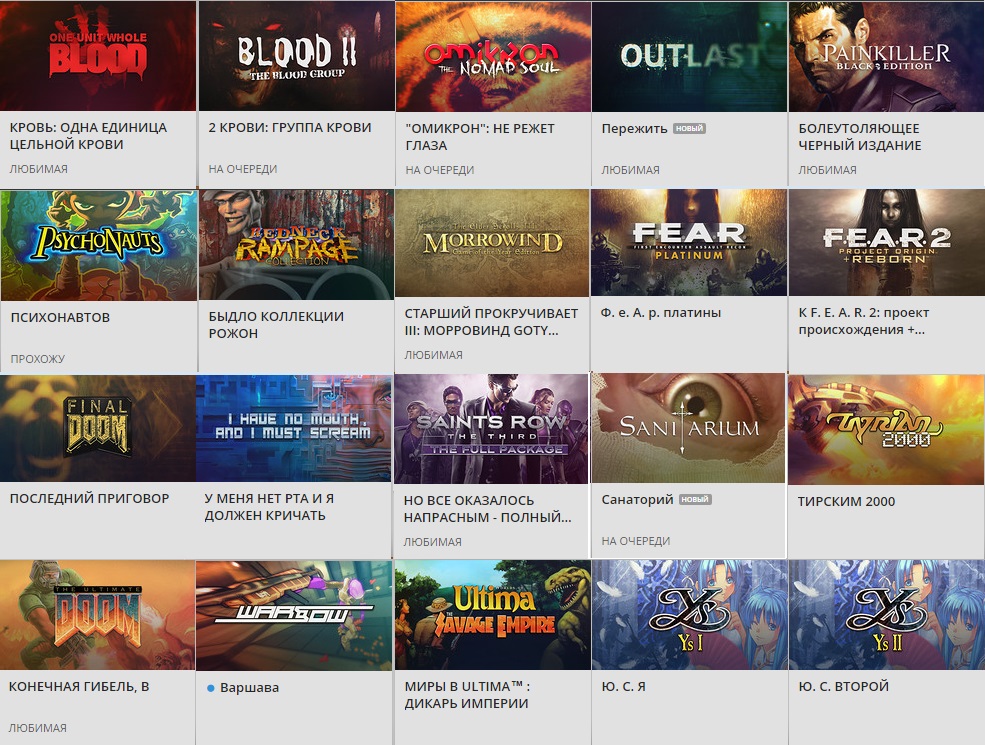Click 'ЛЮБИМАЯ' under the Пережить title
The width and height of the screenshot is (985, 745).
point(631,170)
